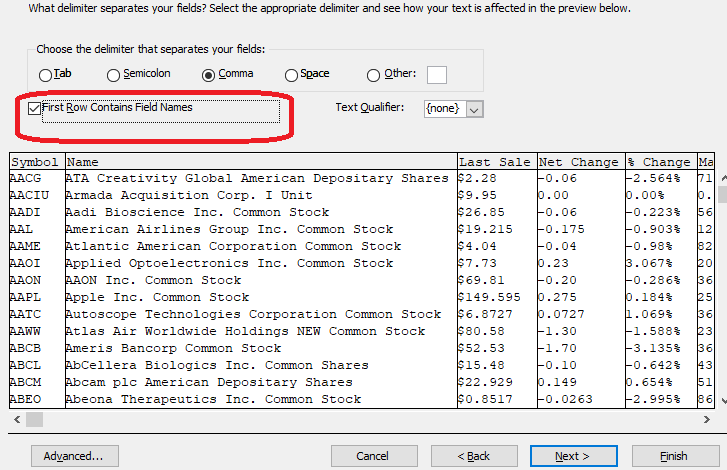
Task: Click 'AbCellera Biologics Inc. Common Shares' cell
Action: [x=261, y=365]
